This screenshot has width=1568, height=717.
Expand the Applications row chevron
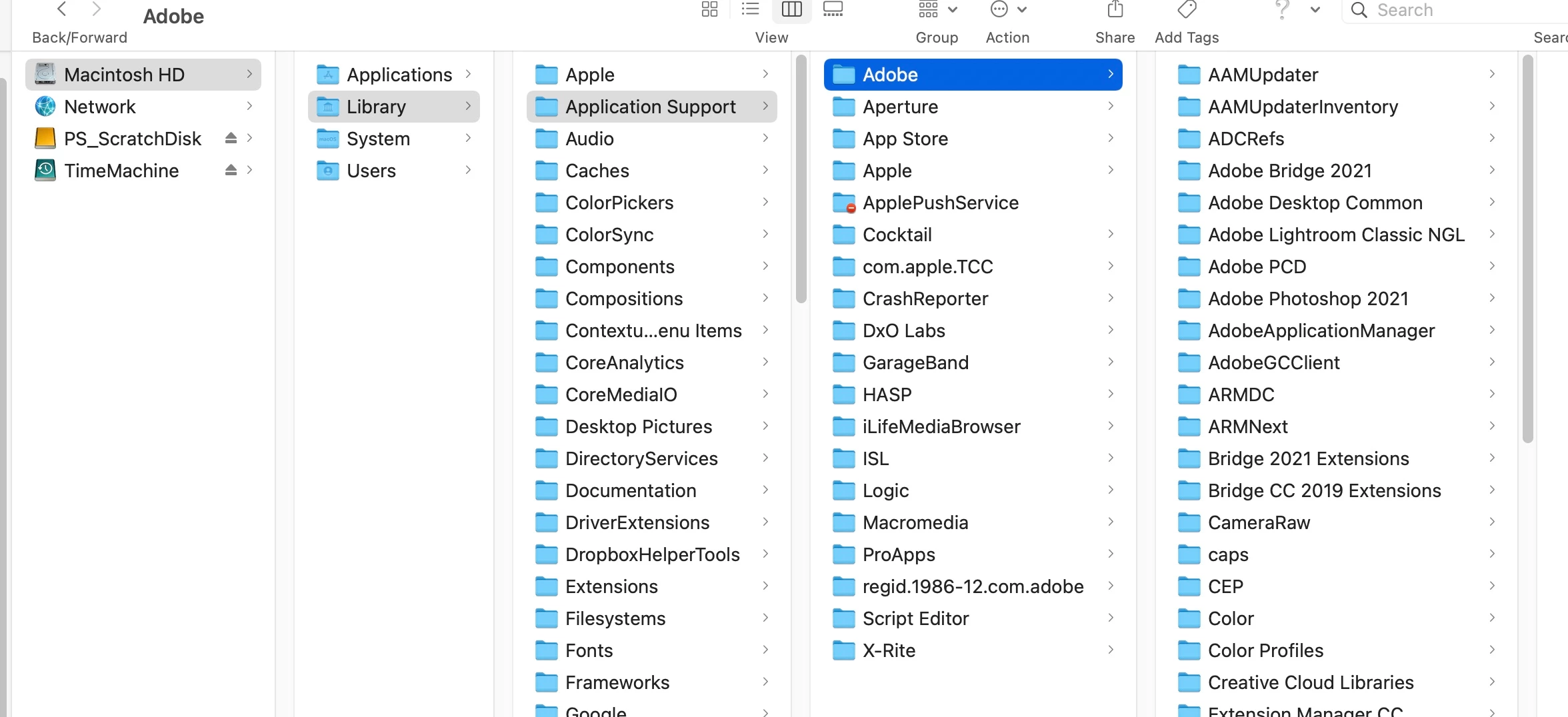(468, 74)
